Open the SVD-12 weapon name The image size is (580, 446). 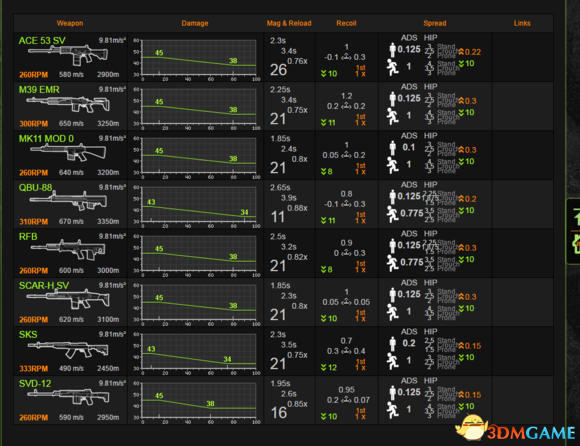pyautogui.click(x=35, y=384)
